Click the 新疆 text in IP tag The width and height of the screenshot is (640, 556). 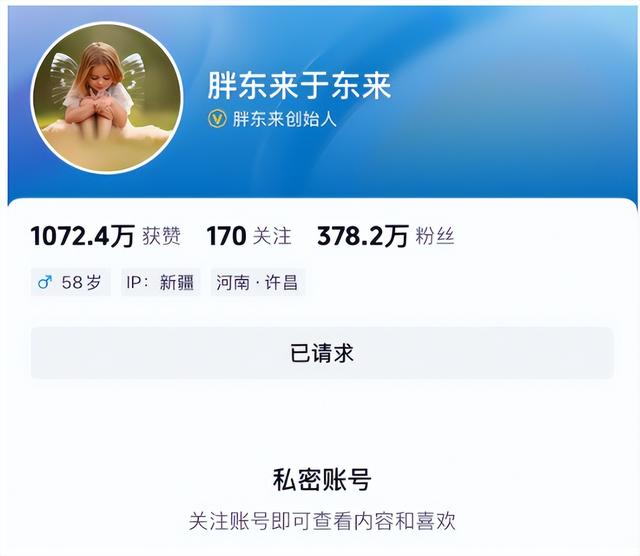176,282
